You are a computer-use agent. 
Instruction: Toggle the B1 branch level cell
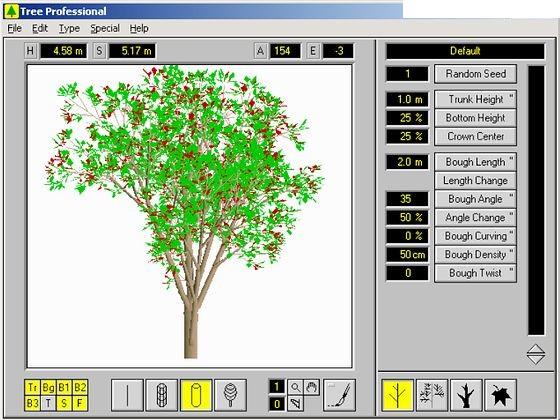(64, 388)
